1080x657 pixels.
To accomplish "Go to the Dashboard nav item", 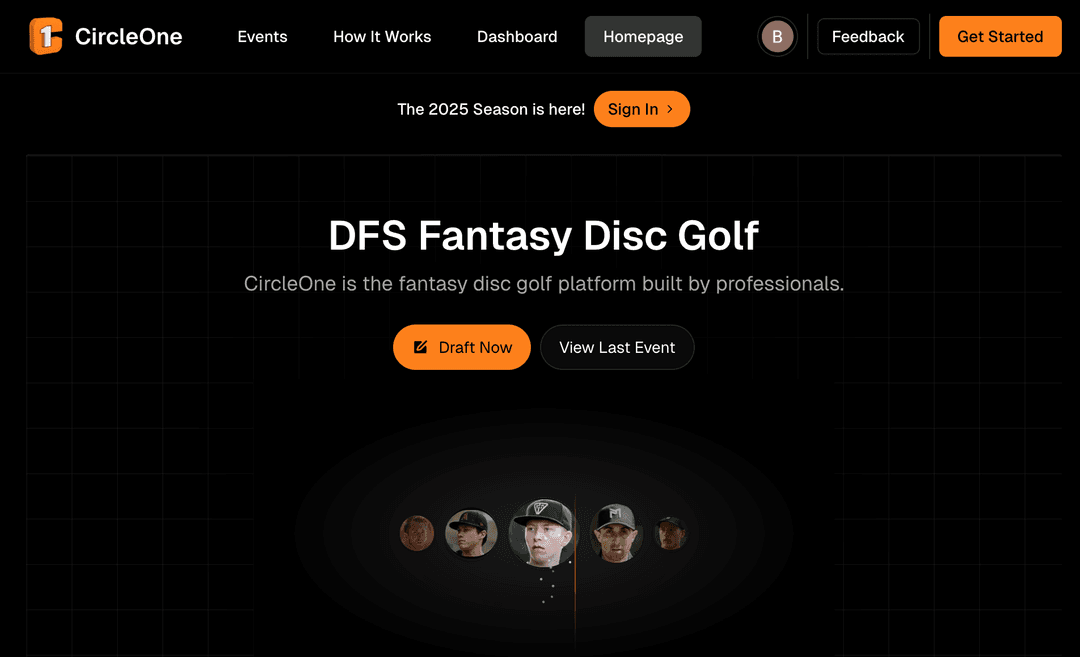I will tap(517, 36).
